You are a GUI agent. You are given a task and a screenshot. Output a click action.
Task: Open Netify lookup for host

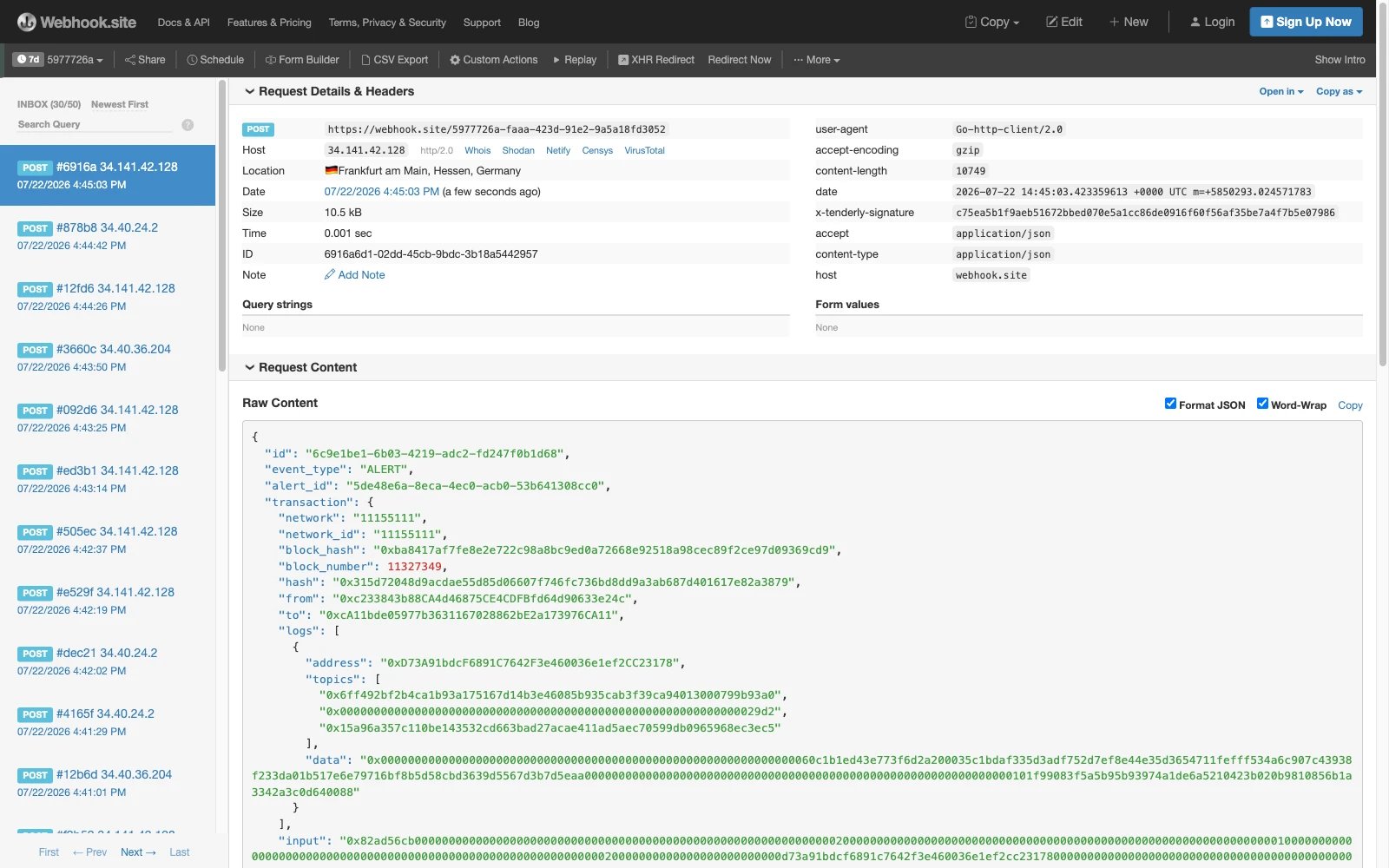click(558, 150)
